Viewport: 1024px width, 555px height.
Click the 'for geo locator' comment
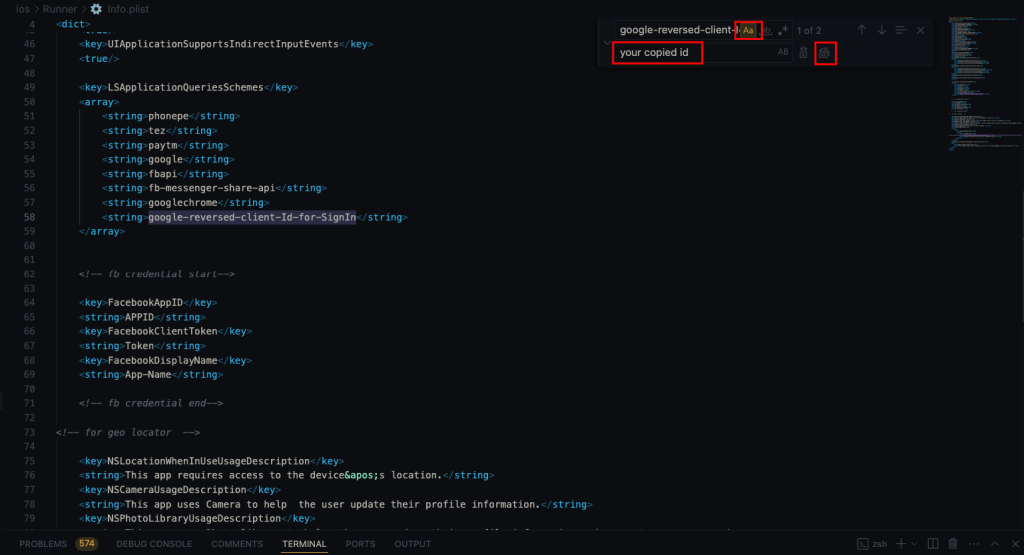(x=128, y=432)
